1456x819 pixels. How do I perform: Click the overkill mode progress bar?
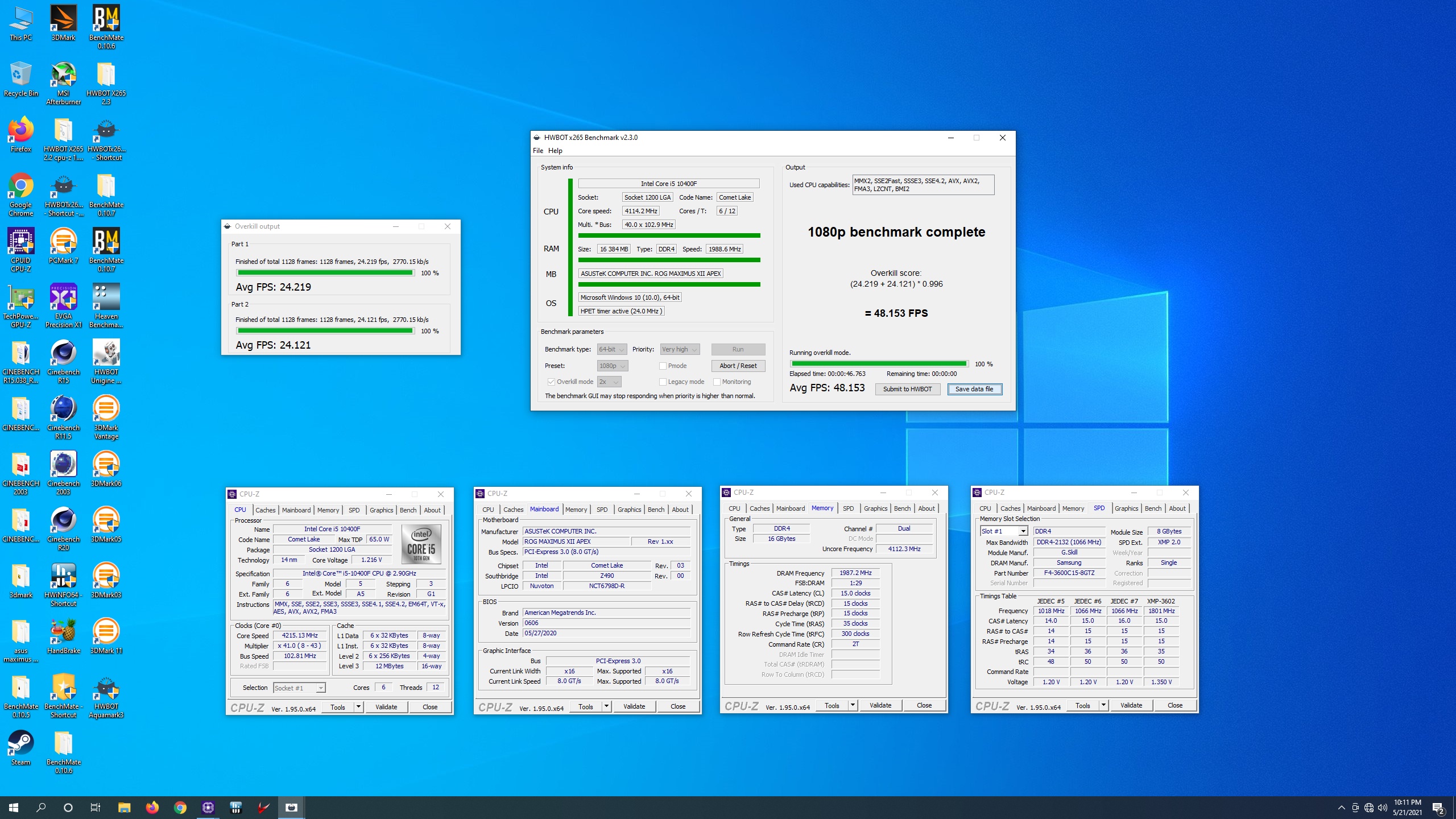click(x=879, y=364)
